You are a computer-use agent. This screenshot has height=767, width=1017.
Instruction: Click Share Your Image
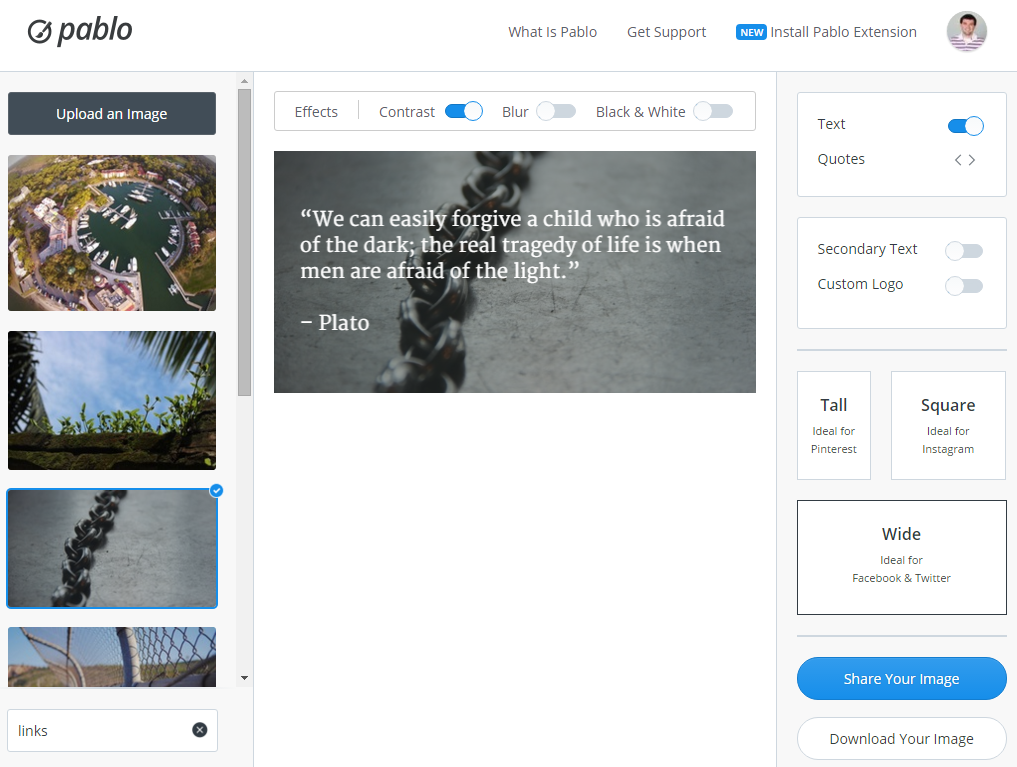tap(901, 678)
